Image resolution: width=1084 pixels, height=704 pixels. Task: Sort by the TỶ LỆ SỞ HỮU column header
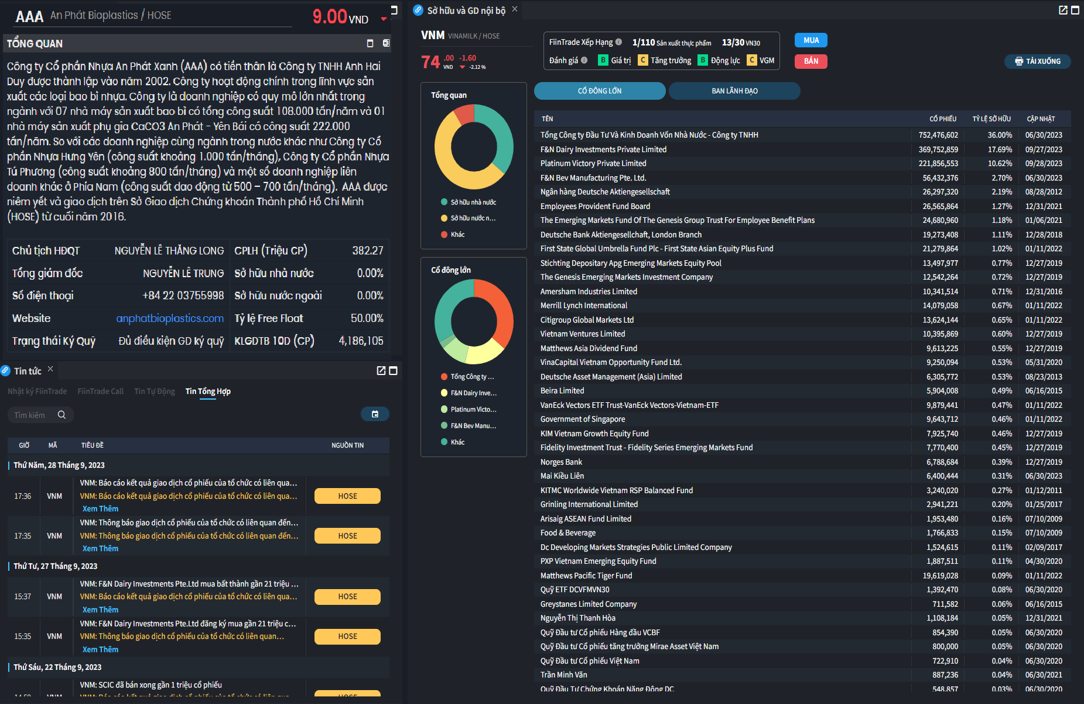(x=991, y=119)
